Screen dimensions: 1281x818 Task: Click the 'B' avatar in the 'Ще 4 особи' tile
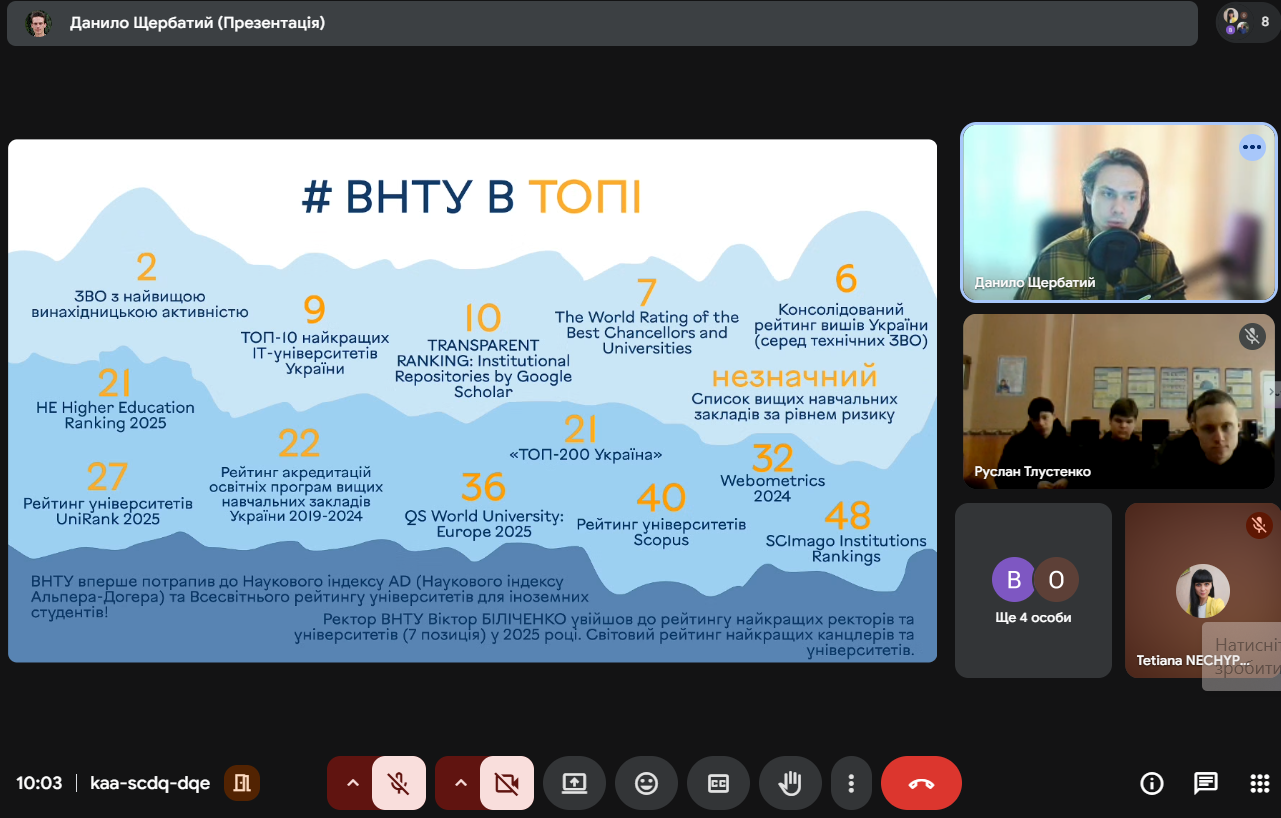pos(1013,579)
